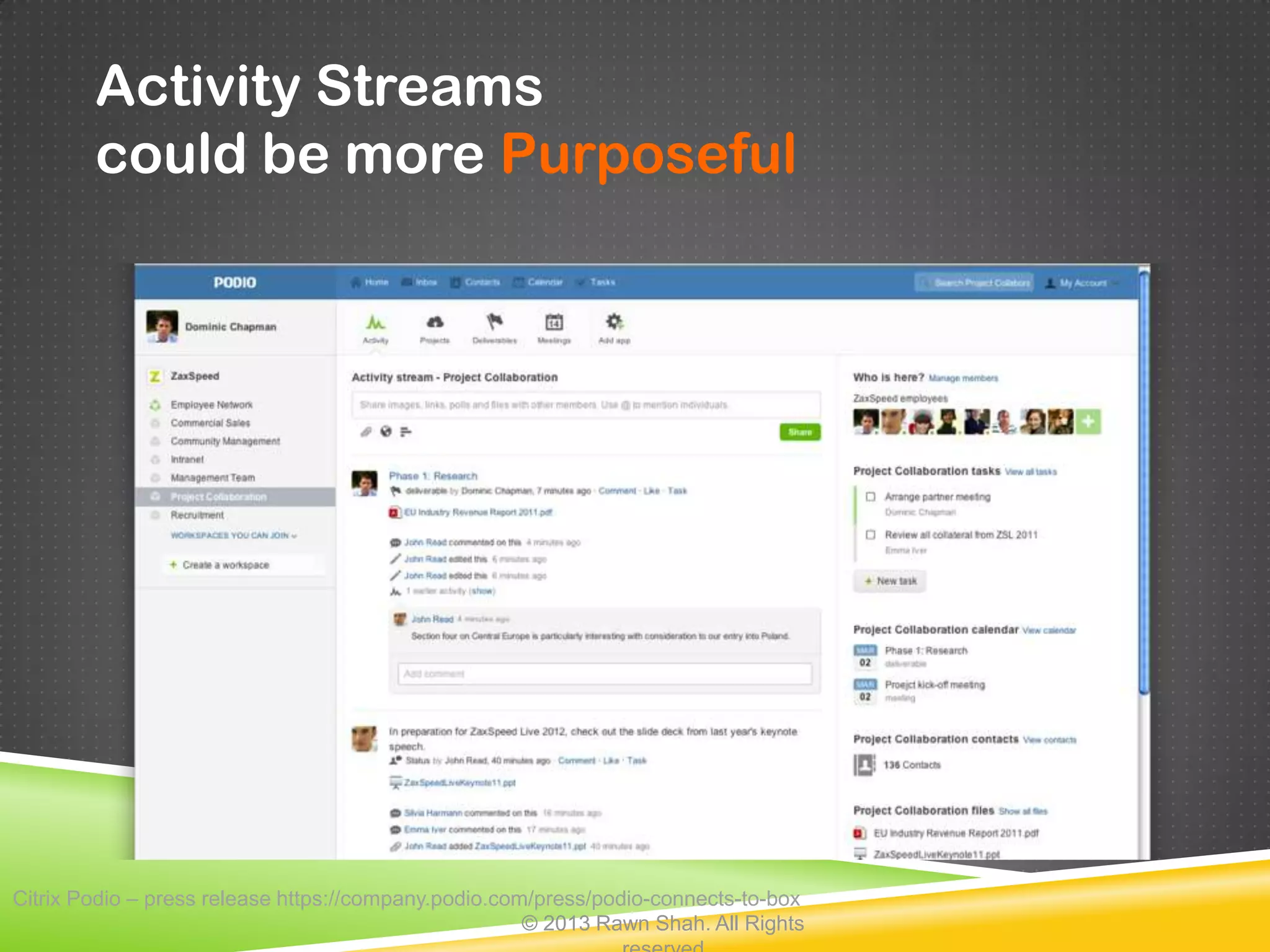Screen dimensions: 1270x952
Task: Open Contacts in top navigation
Action: (475, 283)
